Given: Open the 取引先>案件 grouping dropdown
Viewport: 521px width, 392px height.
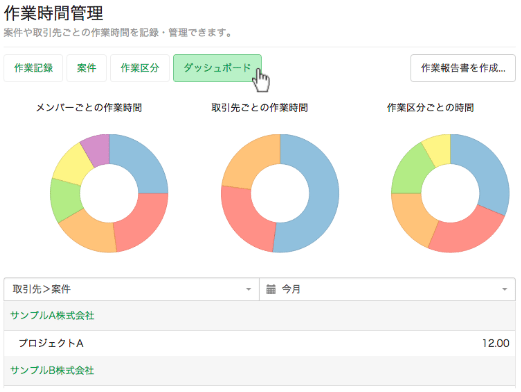Looking at the screenshot, I should 131,289.
